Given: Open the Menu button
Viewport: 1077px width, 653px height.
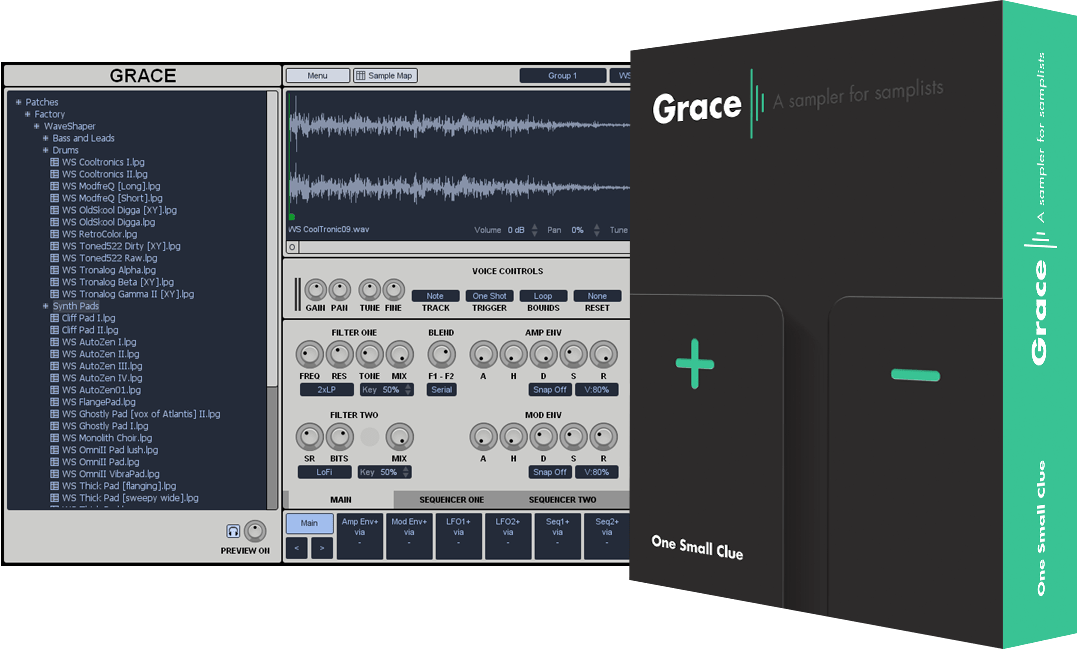Looking at the screenshot, I should coord(317,76).
